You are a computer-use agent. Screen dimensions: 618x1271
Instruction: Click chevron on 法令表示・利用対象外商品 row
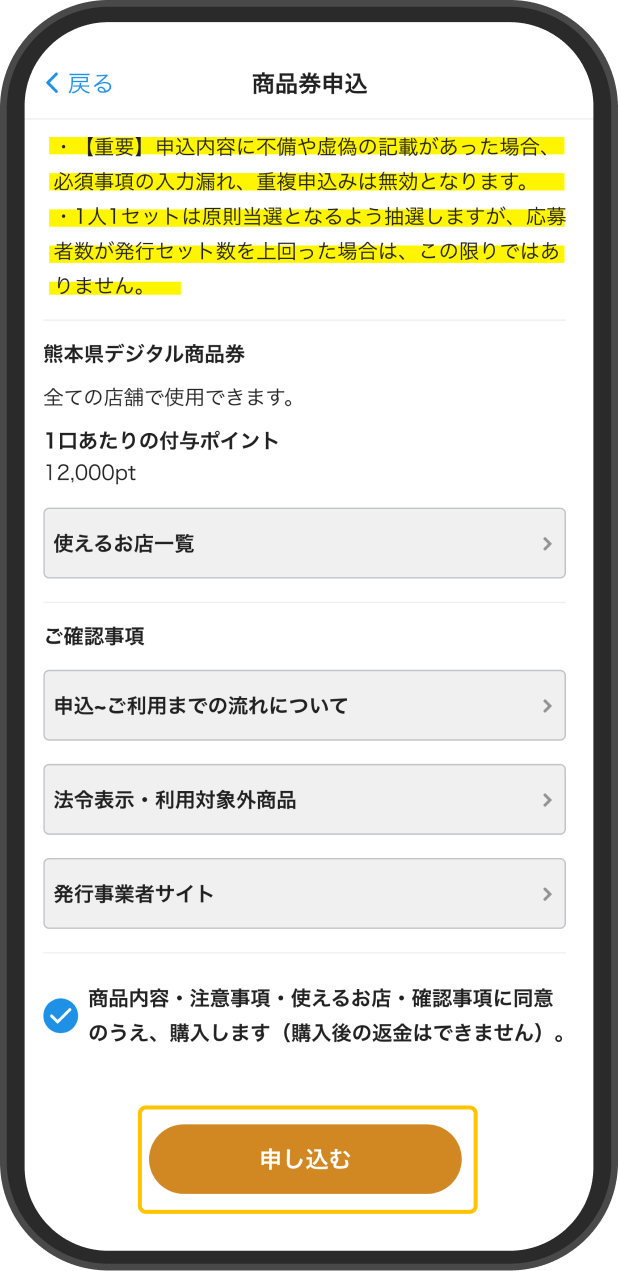pos(547,800)
